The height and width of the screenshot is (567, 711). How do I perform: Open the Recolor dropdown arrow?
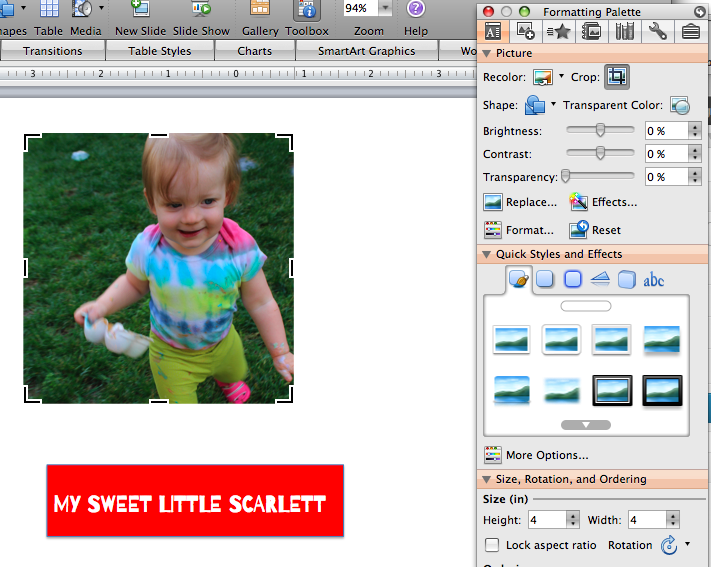pos(562,77)
